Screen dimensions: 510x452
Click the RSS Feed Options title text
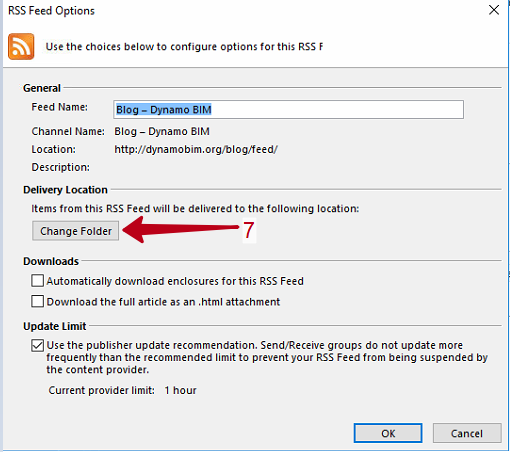click(x=51, y=11)
